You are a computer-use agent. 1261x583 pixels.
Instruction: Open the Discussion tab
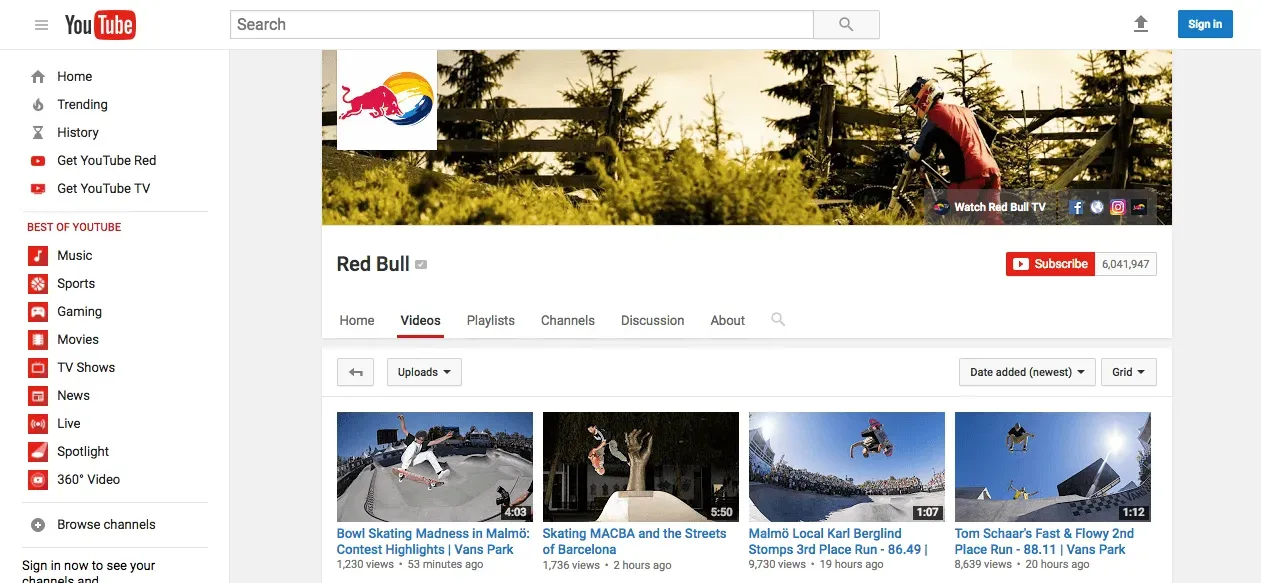652,320
